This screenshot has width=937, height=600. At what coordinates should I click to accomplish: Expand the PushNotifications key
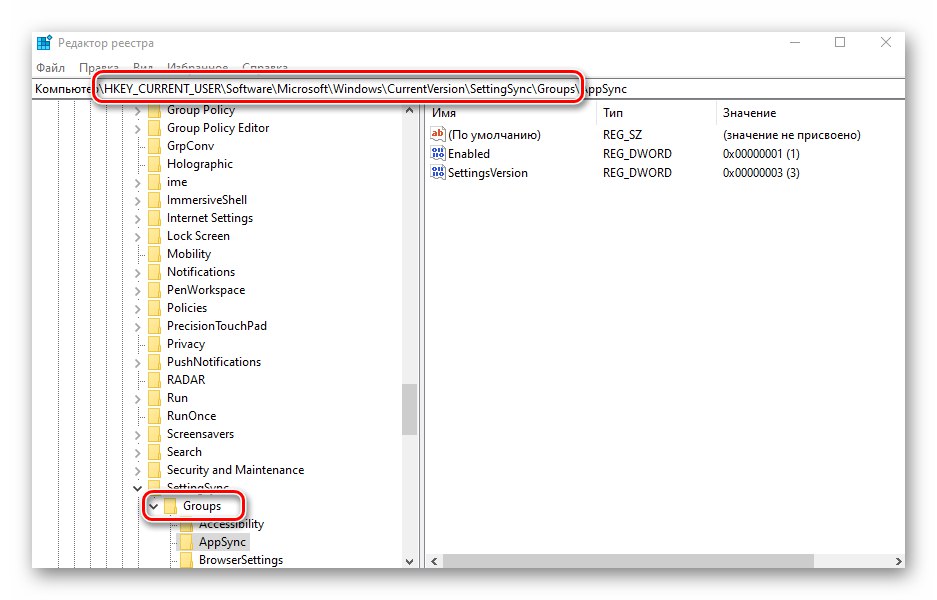[137, 362]
